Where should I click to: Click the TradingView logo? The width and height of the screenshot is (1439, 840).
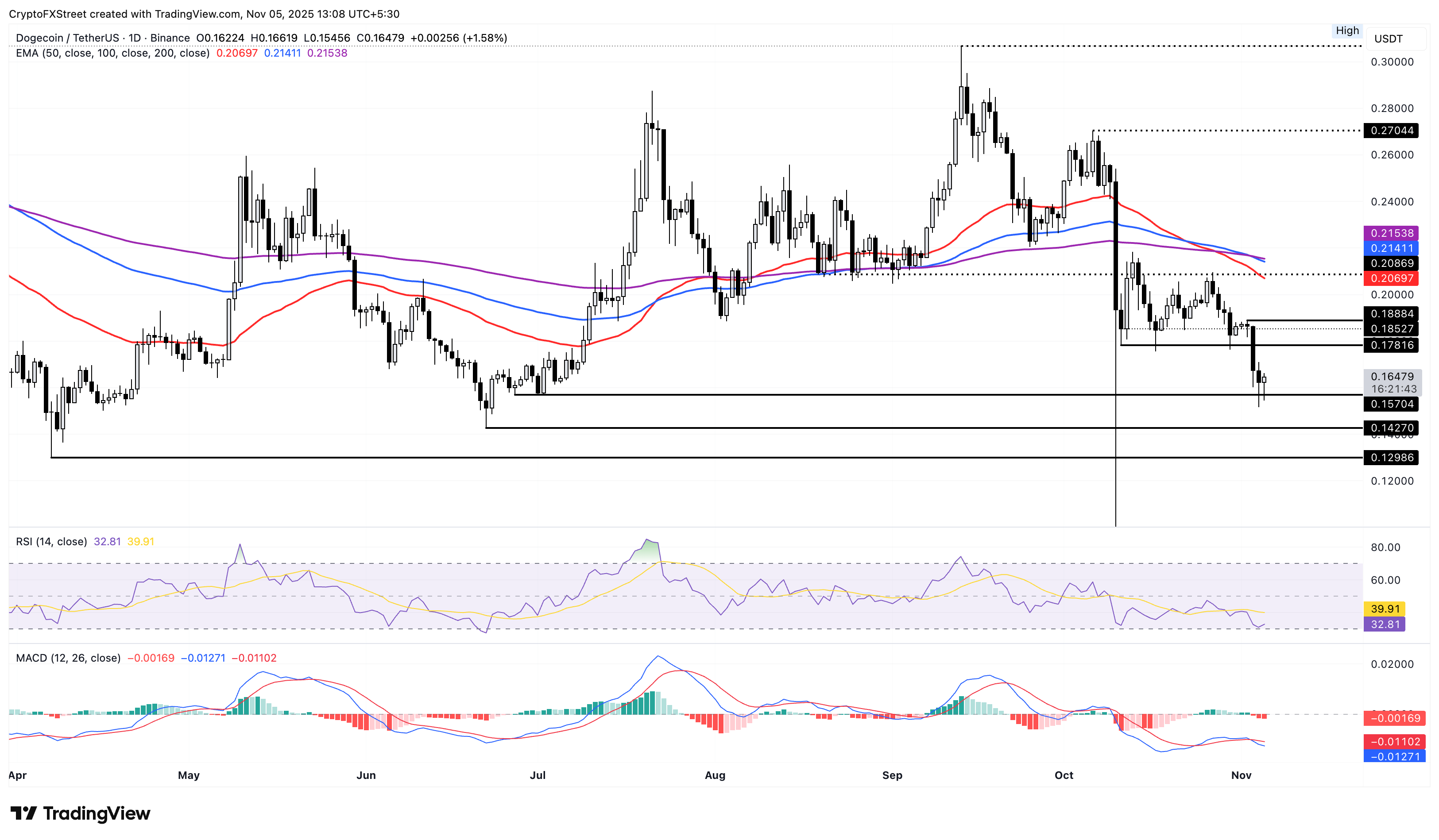[x=80, y=813]
